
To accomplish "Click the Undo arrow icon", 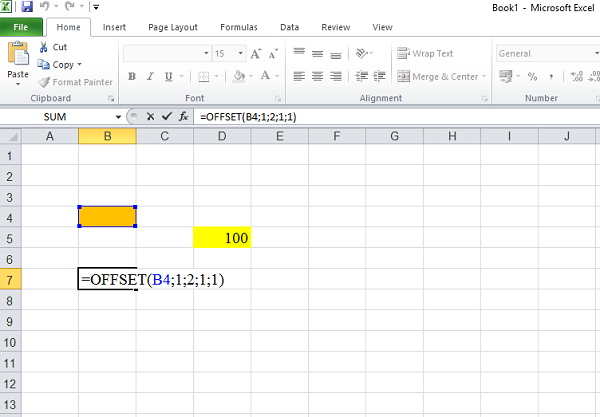I will tap(44, 7).
